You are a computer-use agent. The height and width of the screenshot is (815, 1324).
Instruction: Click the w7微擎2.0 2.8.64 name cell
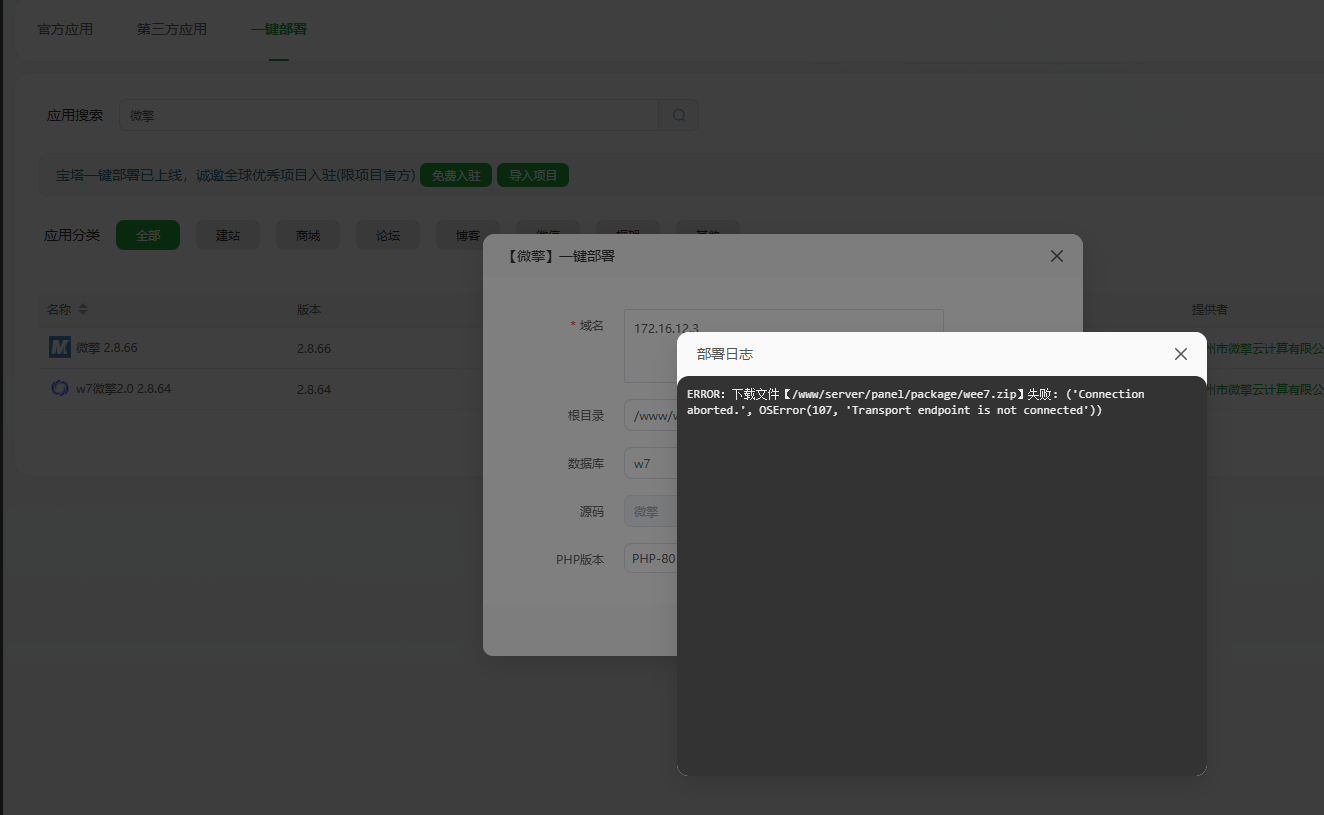124,388
